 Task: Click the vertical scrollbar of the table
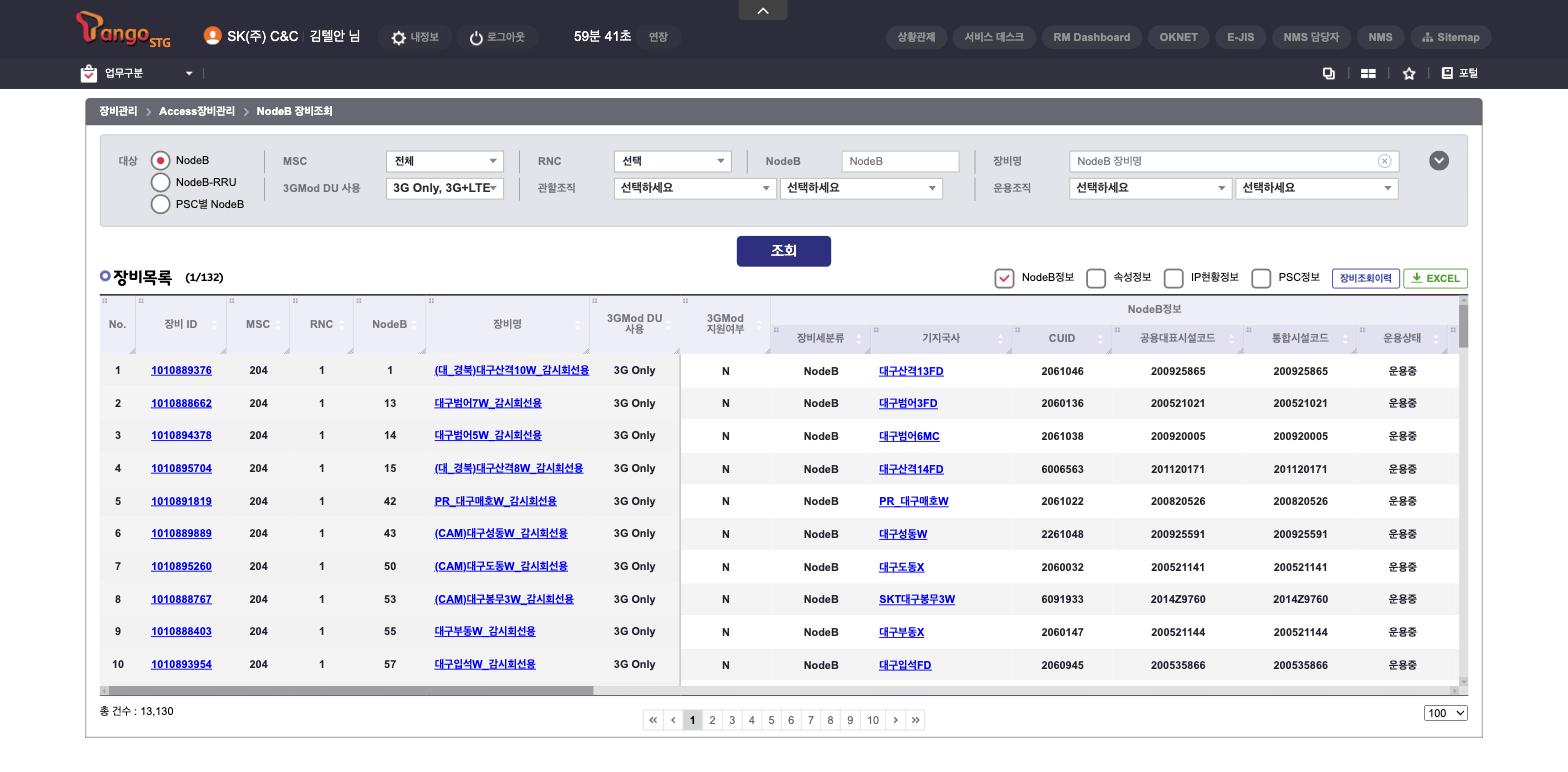(x=1464, y=326)
